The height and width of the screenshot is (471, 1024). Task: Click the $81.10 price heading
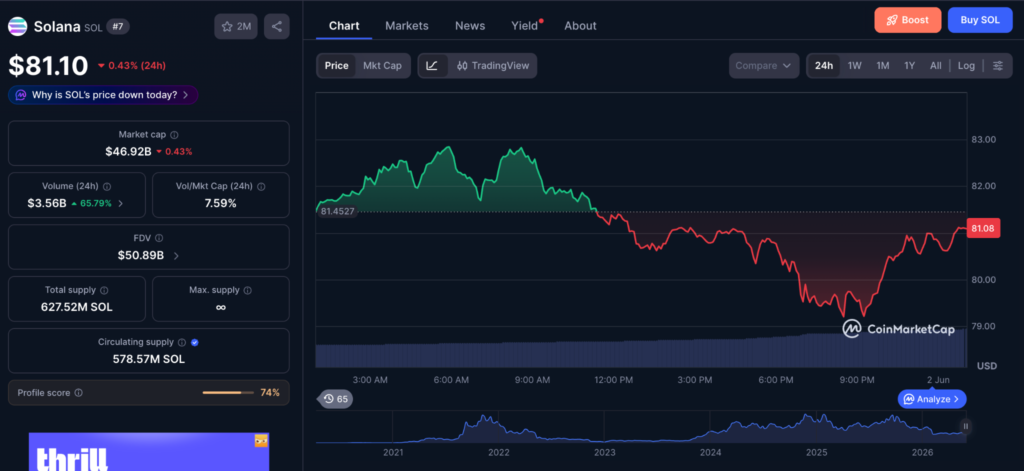click(48, 66)
